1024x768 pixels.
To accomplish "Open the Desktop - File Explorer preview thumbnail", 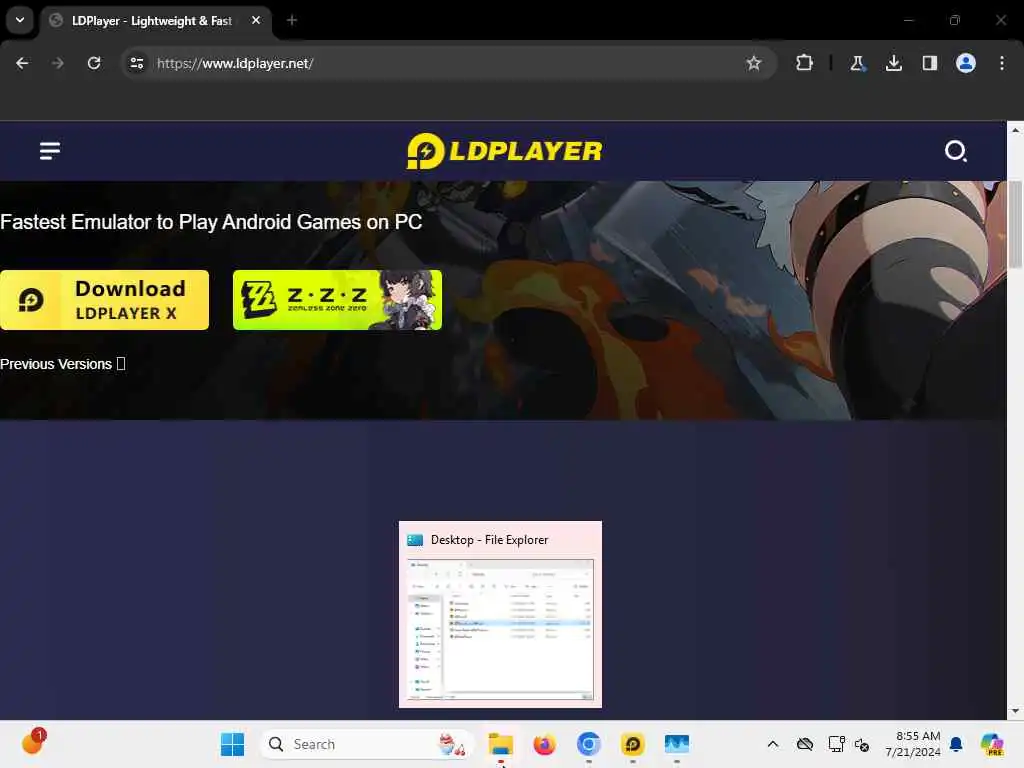I will [x=500, y=615].
